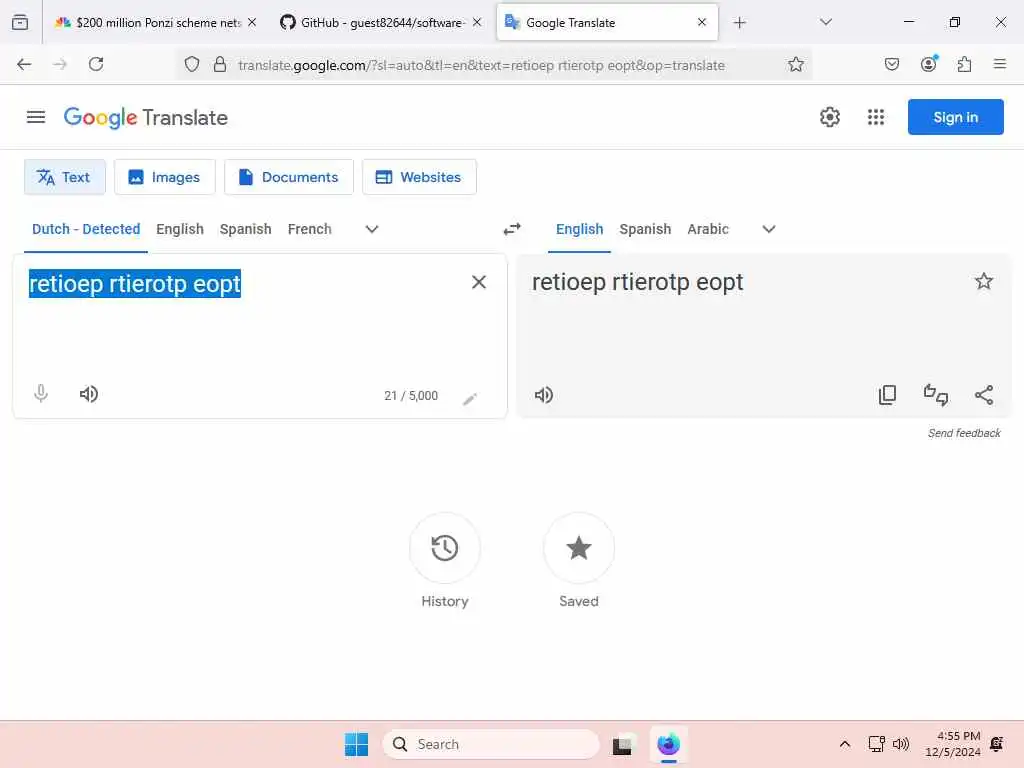The height and width of the screenshot is (768, 1024).
Task: Start voice input with the microphone
Action: coord(40,394)
